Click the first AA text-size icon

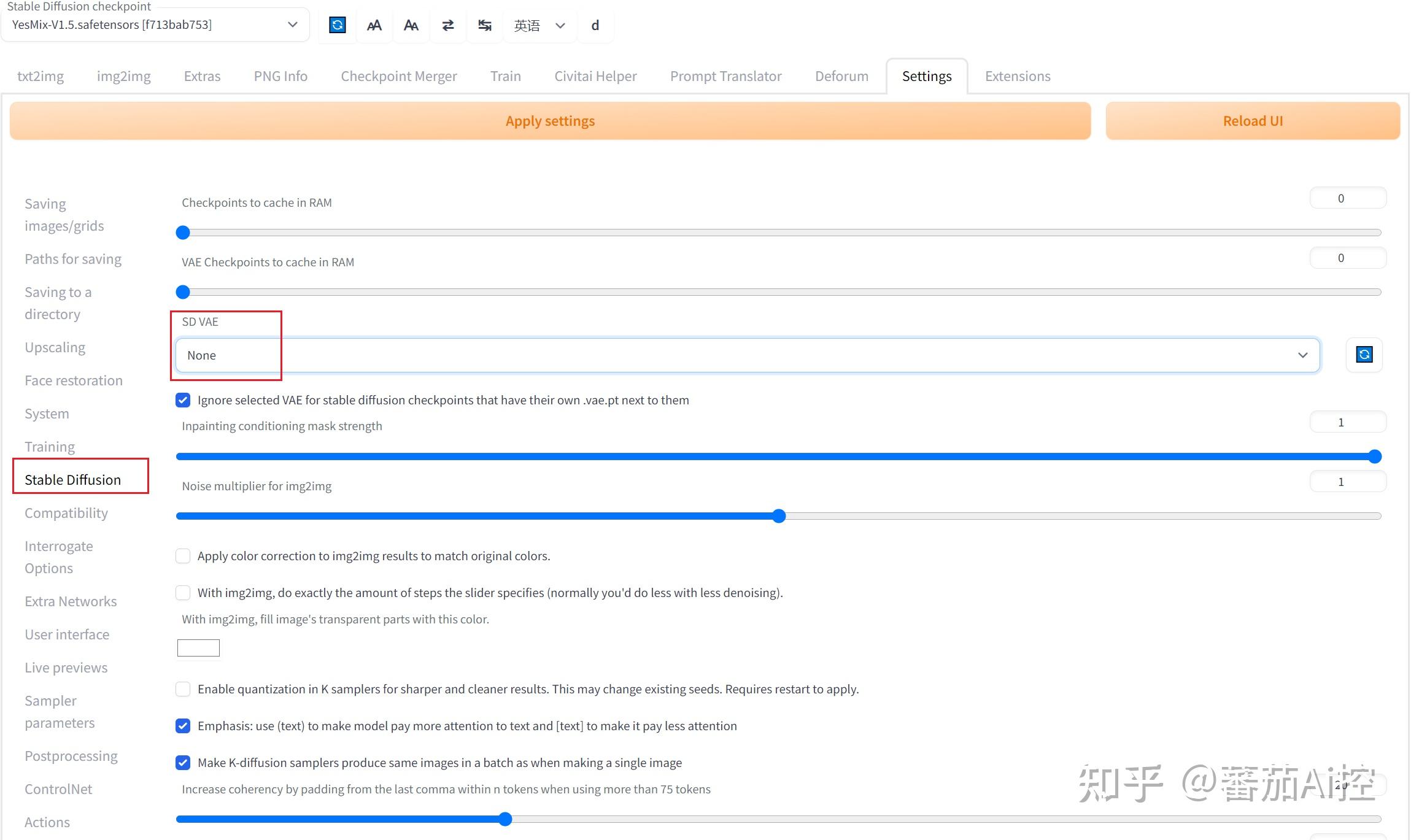(374, 25)
